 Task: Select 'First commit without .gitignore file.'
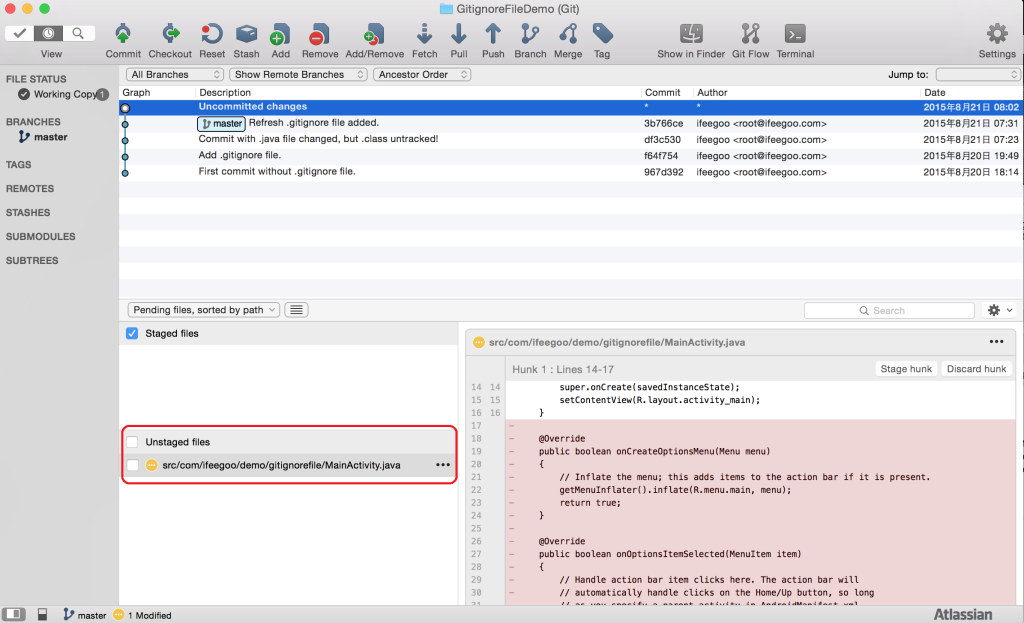[x=571, y=172]
